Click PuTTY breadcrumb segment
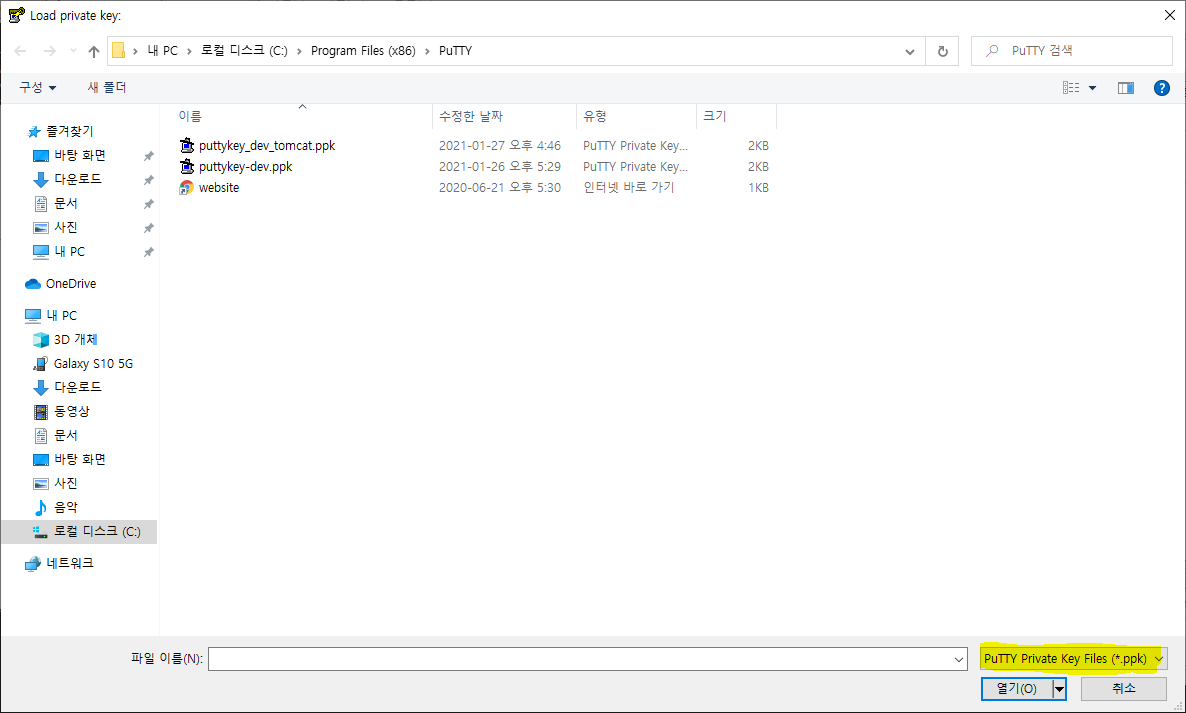Image resolution: width=1186 pixels, height=713 pixels. 455,51
